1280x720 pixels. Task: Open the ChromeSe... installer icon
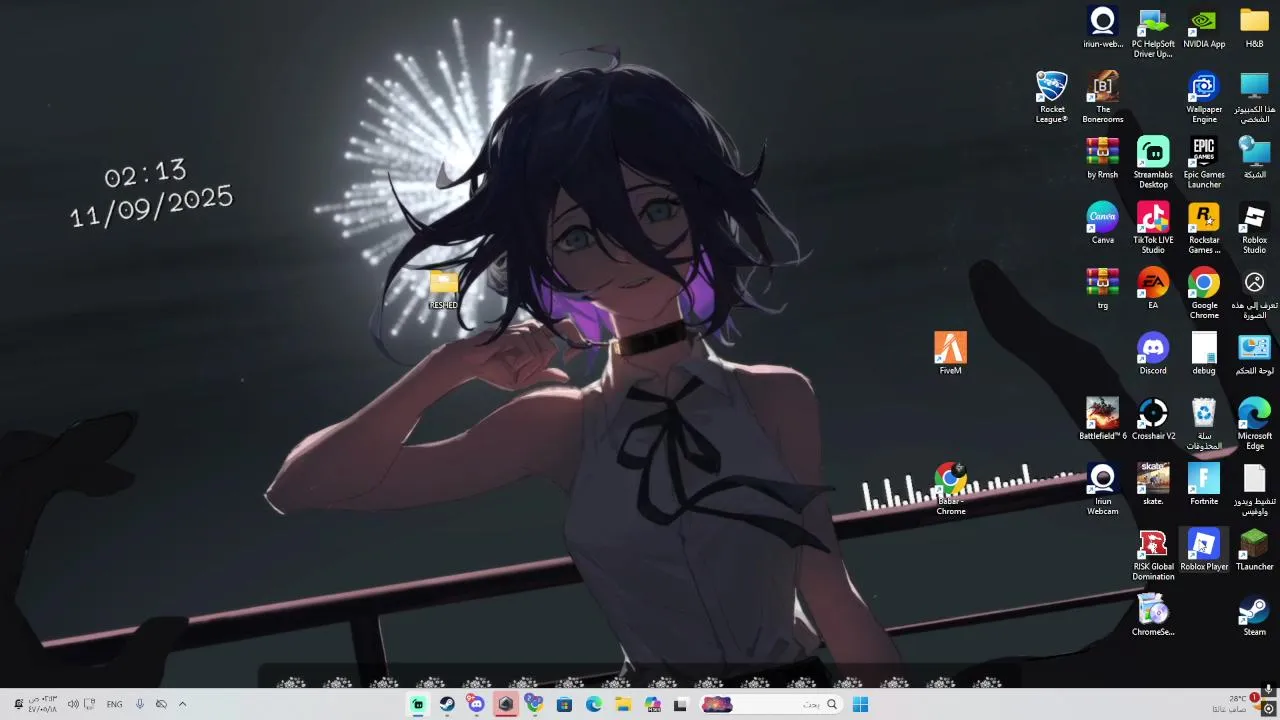tap(1153, 616)
